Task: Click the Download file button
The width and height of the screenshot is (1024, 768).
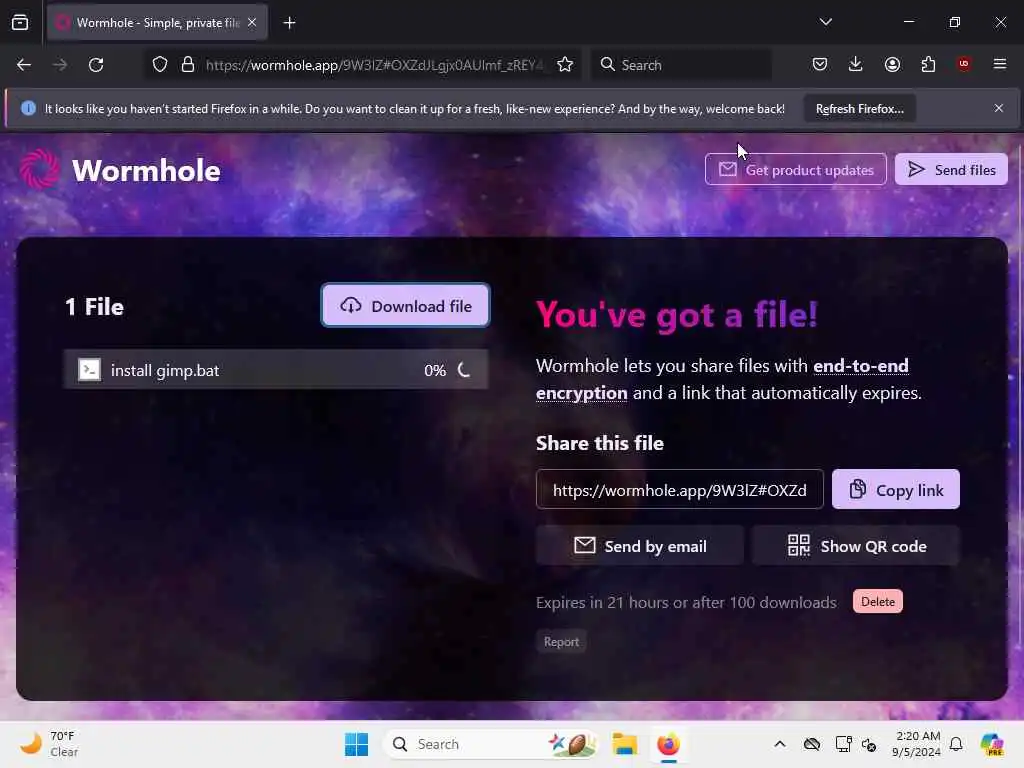Action: [x=405, y=306]
